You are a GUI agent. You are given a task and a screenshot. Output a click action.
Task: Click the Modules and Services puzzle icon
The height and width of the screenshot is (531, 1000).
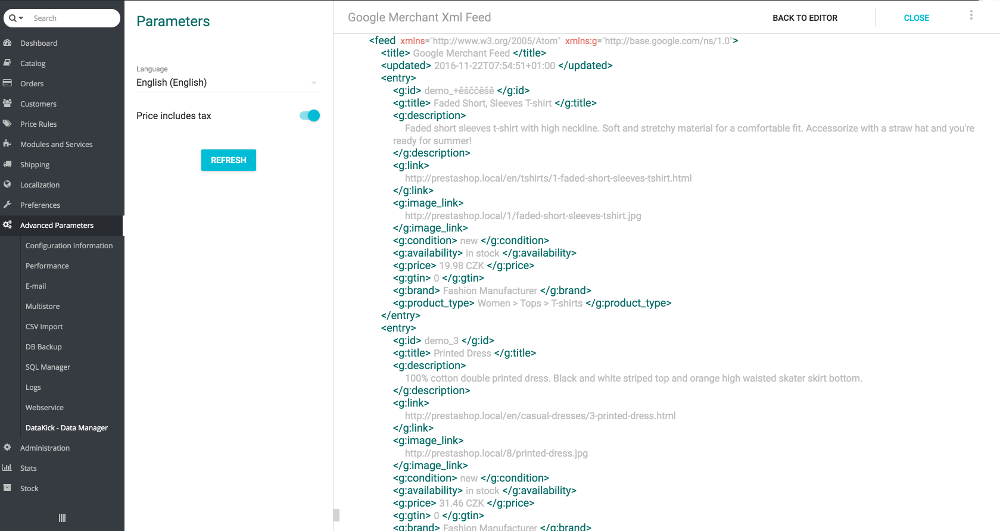(7, 144)
